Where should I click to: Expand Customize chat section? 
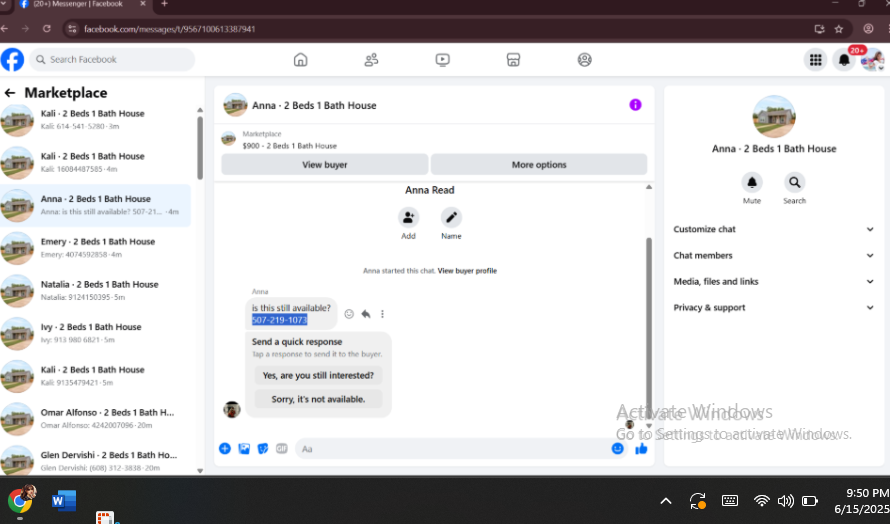point(774,229)
